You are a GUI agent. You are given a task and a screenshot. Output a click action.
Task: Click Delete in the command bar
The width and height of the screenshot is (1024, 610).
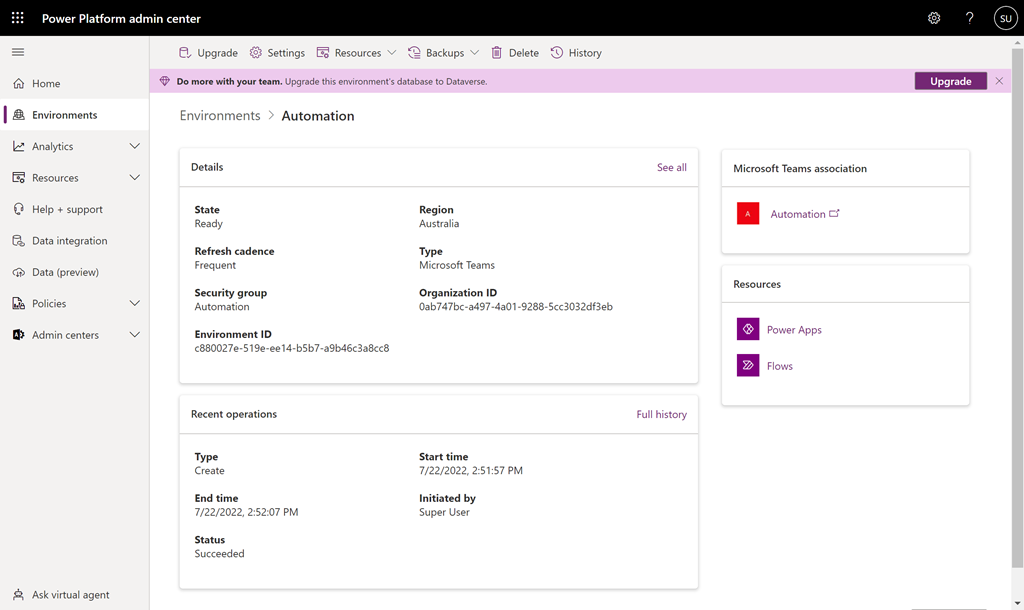(x=514, y=53)
